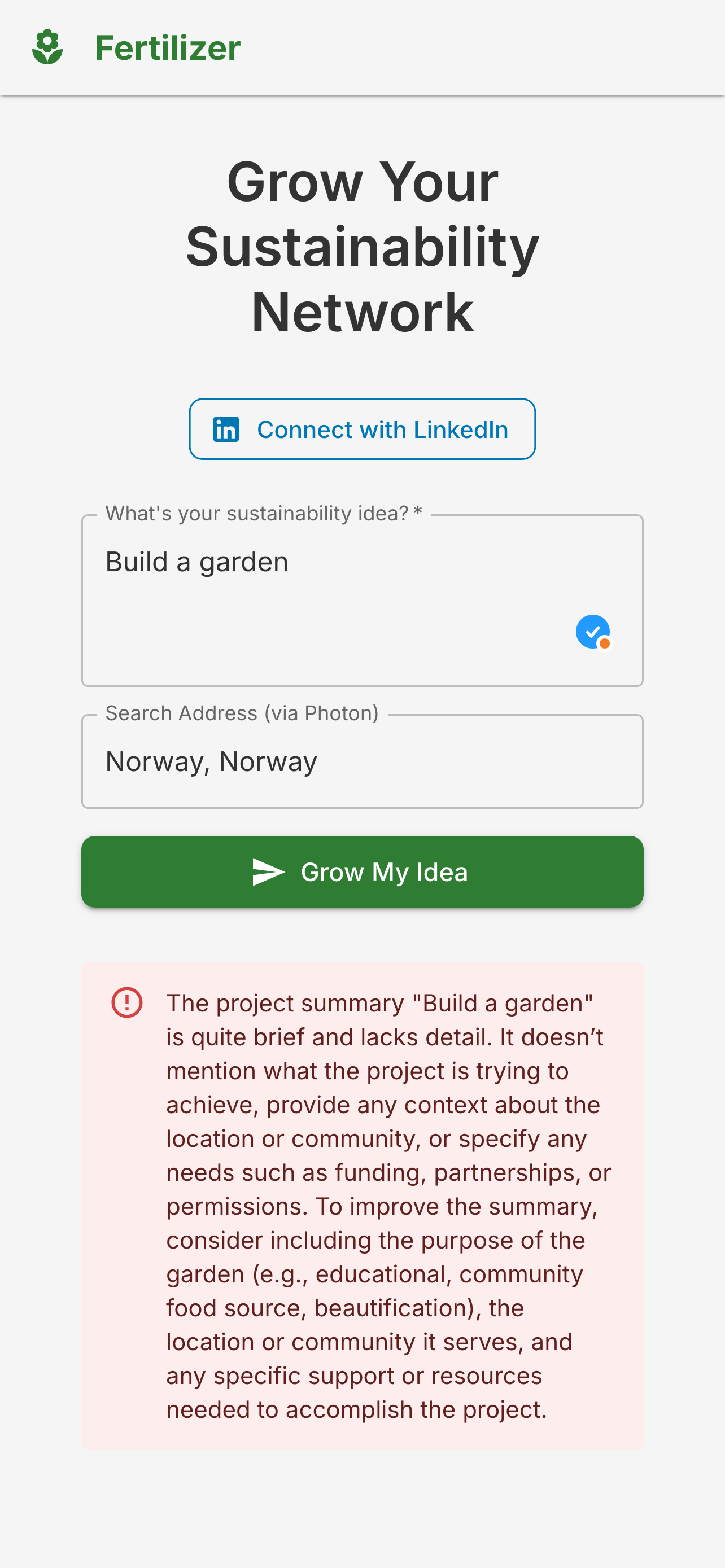
Task: Click the orange dot on the checkmark badge
Action: (x=605, y=643)
